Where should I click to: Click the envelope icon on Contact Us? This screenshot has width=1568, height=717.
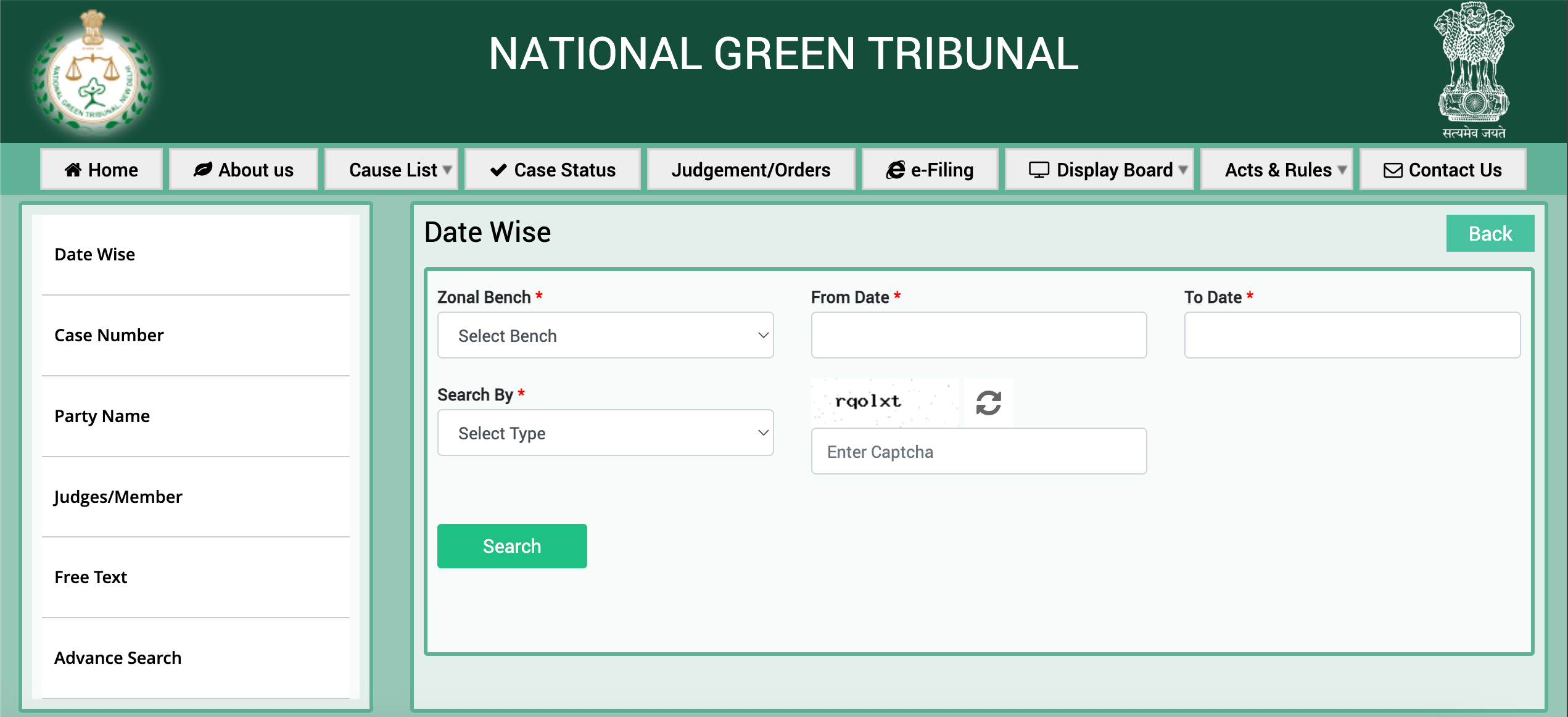1393,170
